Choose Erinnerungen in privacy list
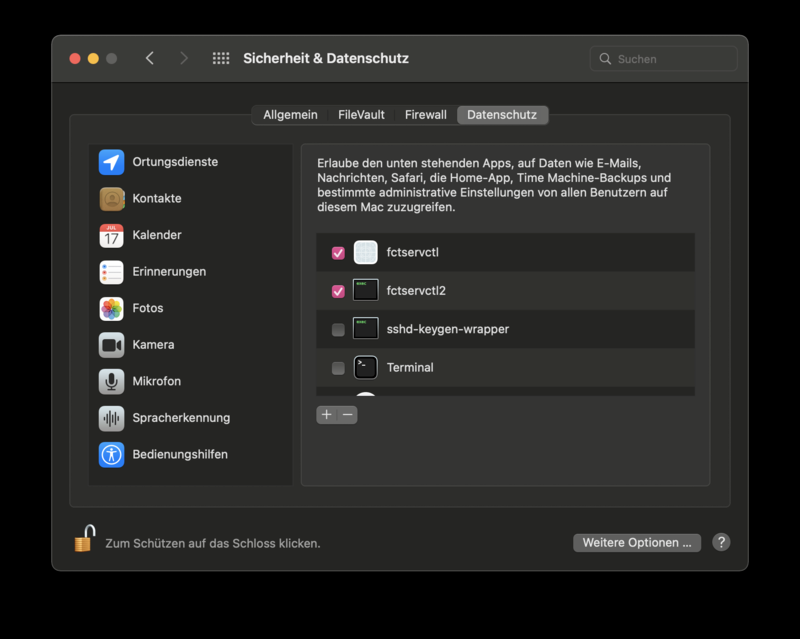This screenshot has height=639, width=800. [x=169, y=271]
